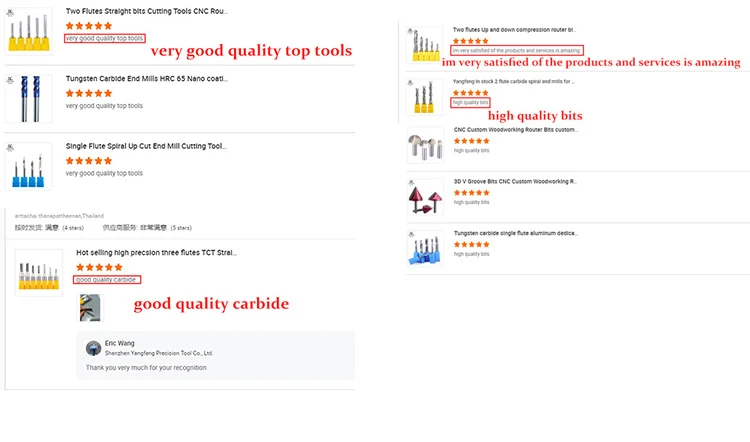
Task: Select the CNC Custom Woodworking Router Bits image
Action: (x=424, y=146)
